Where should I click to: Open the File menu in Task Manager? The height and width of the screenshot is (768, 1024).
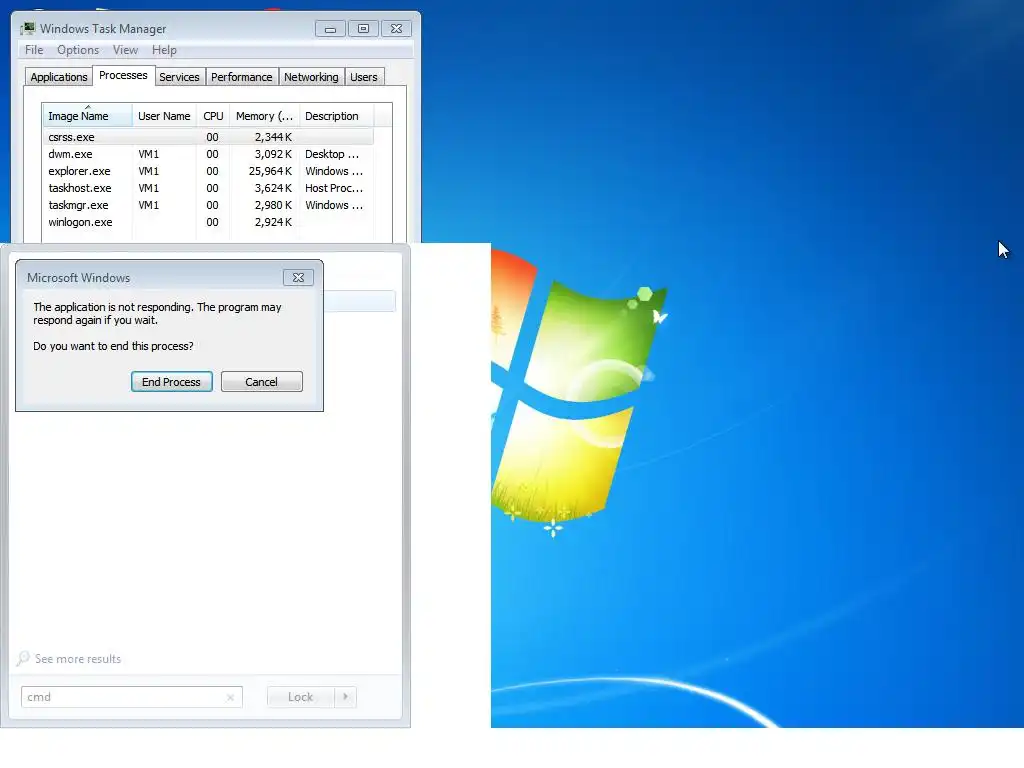[x=34, y=50]
